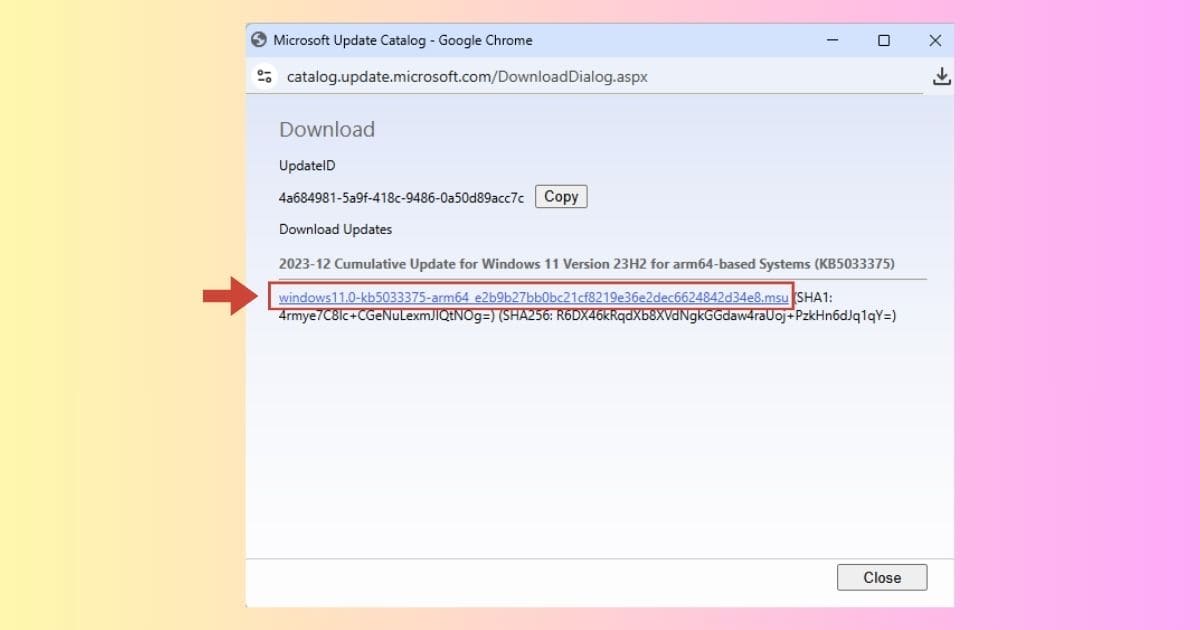This screenshot has width=1200, height=630.
Task: Click the Close button at the bottom
Action: [x=882, y=577]
